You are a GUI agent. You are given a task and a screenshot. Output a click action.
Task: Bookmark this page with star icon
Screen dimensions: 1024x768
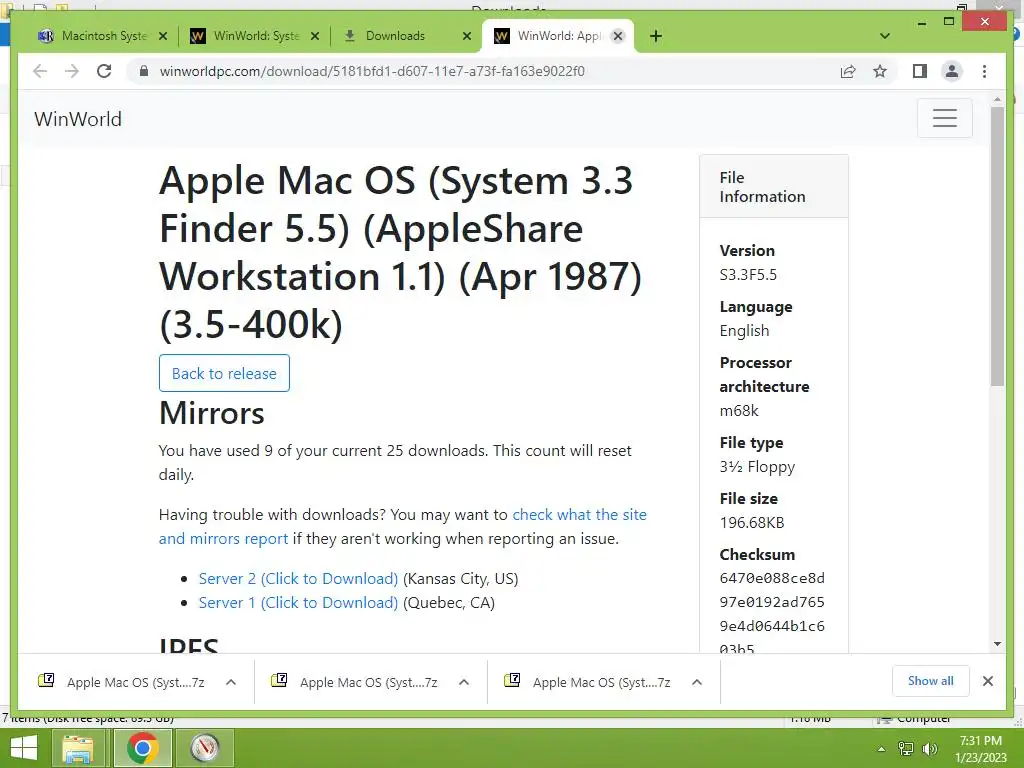point(880,71)
